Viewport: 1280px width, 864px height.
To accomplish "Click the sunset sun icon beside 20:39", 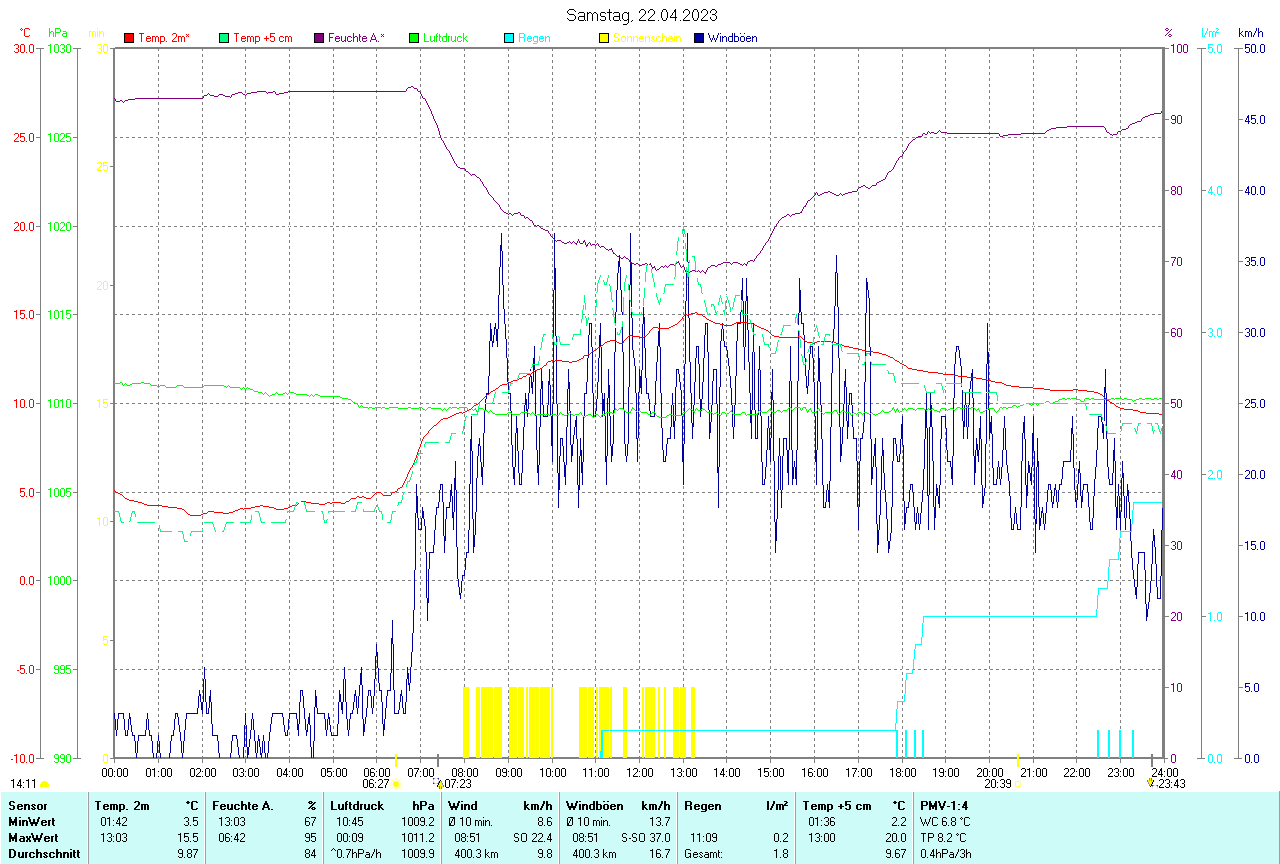I will tap(1018, 784).
